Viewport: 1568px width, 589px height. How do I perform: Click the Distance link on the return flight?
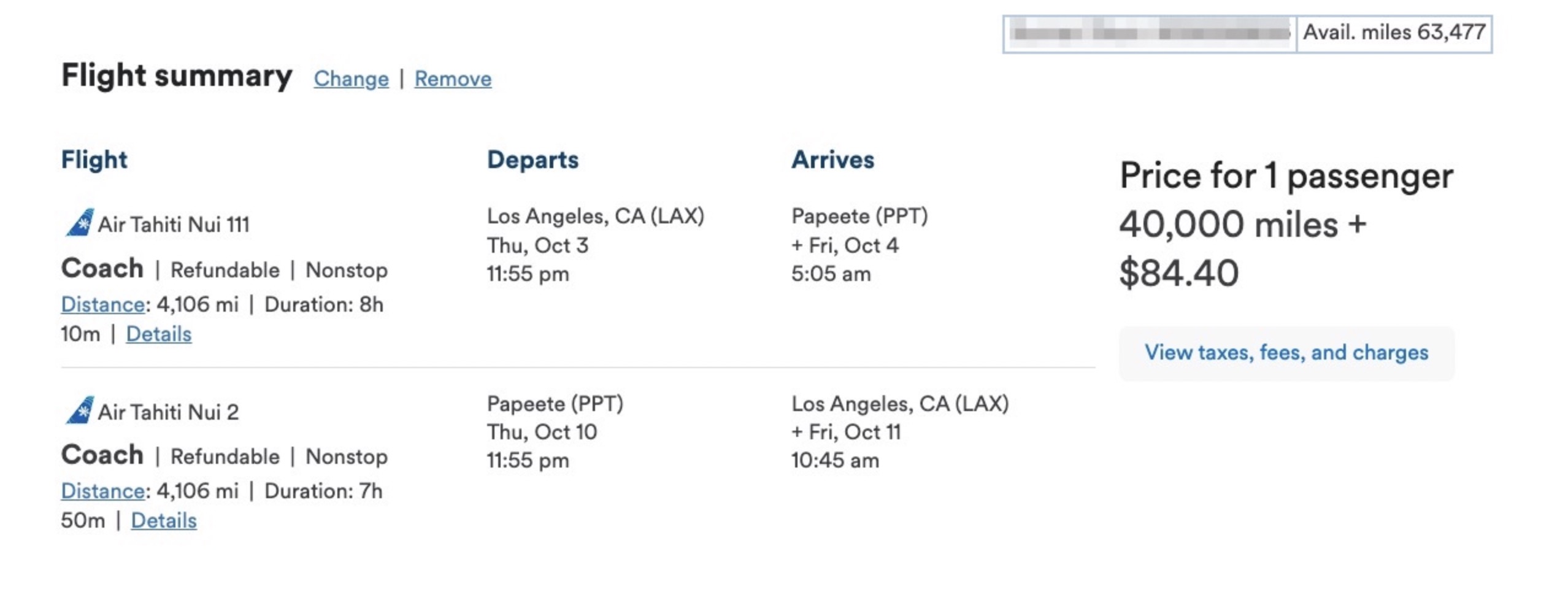(102, 491)
